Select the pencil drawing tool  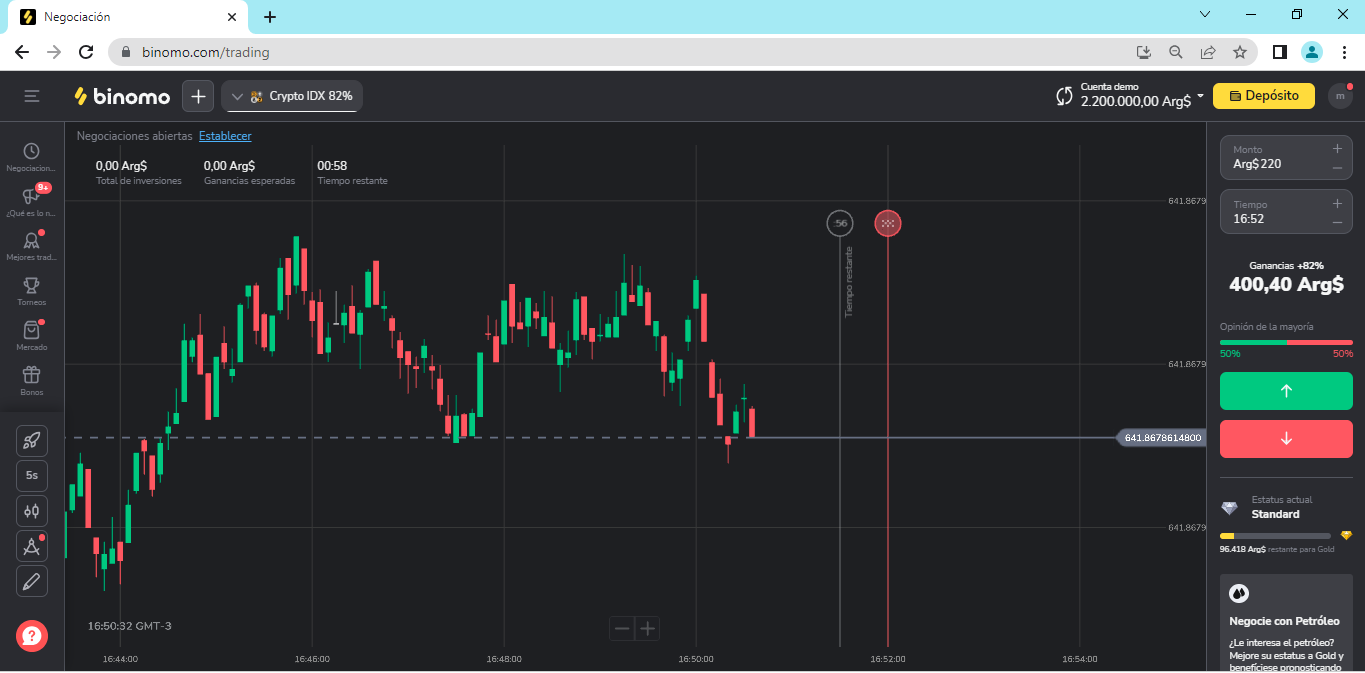click(32, 580)
